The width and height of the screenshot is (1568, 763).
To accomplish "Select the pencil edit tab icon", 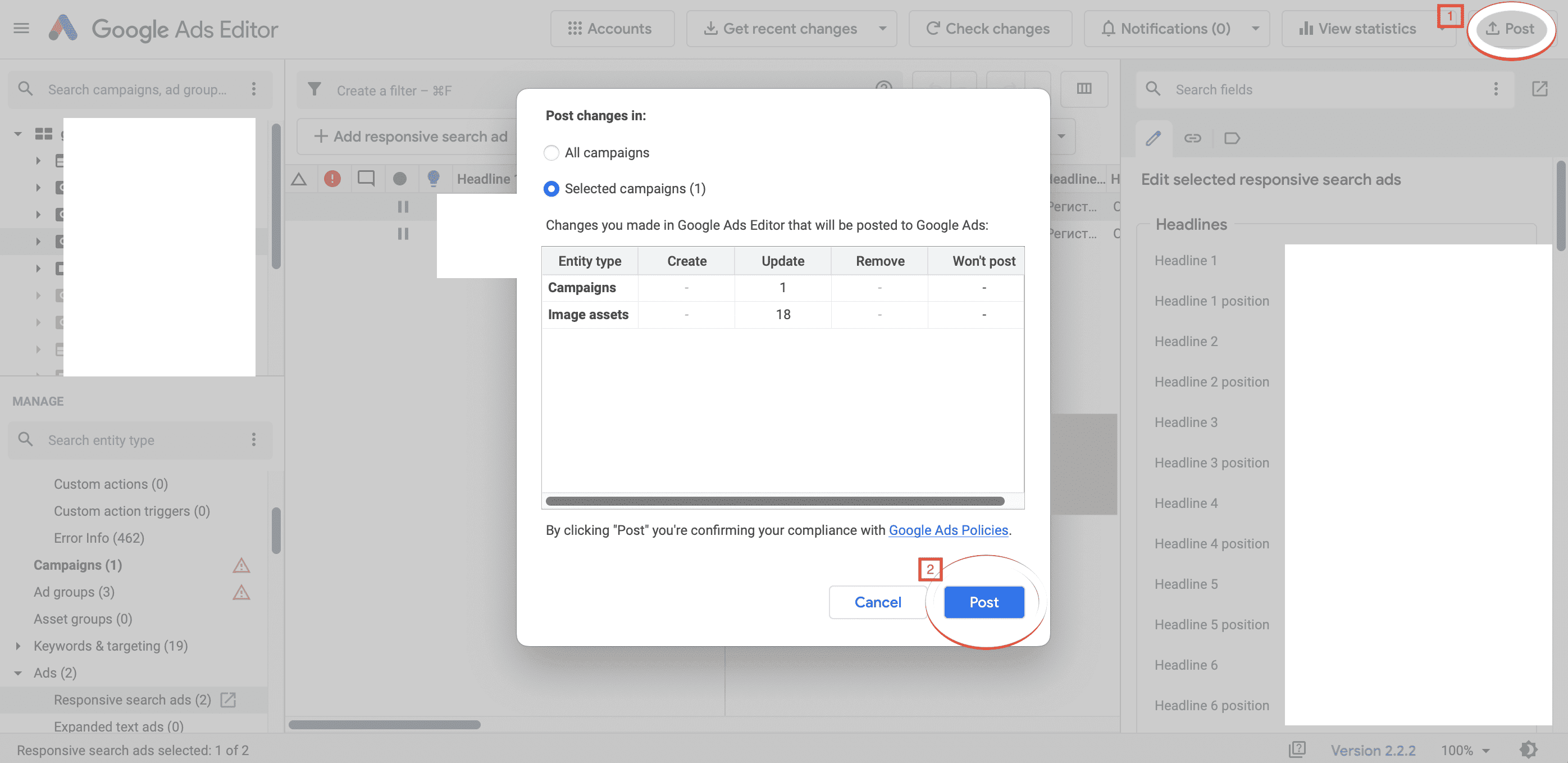I will (1153, 138).
